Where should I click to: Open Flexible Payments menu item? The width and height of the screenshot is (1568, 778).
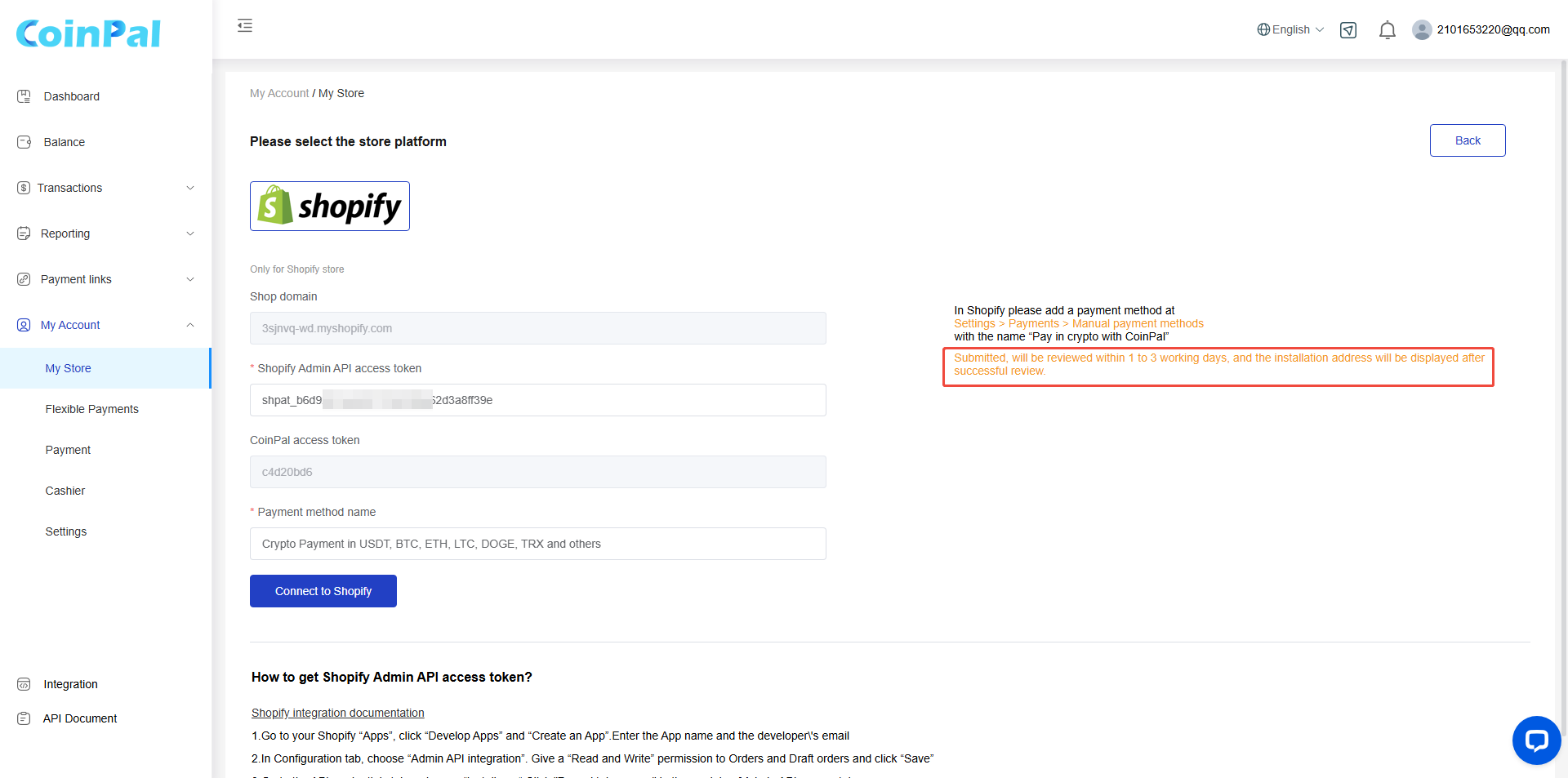(91, 409)
